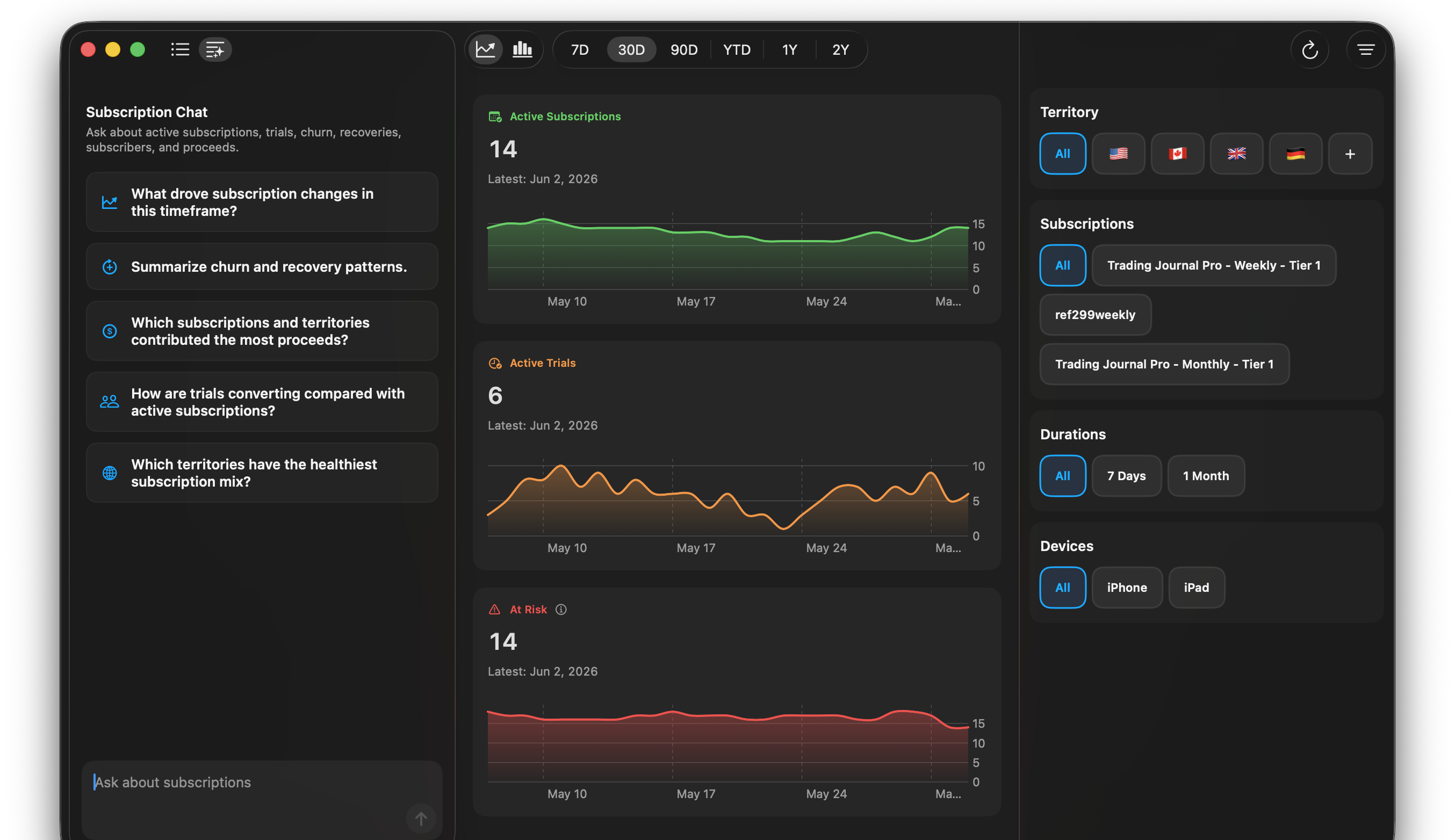Click the At Risk info icon
Viewport: 1455px width, 840px height.
tap(560, 609)
